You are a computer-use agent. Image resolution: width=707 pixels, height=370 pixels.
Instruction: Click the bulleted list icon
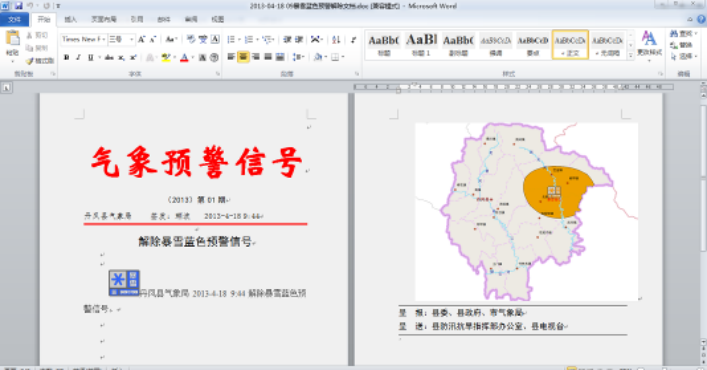[x=231, y=40]
